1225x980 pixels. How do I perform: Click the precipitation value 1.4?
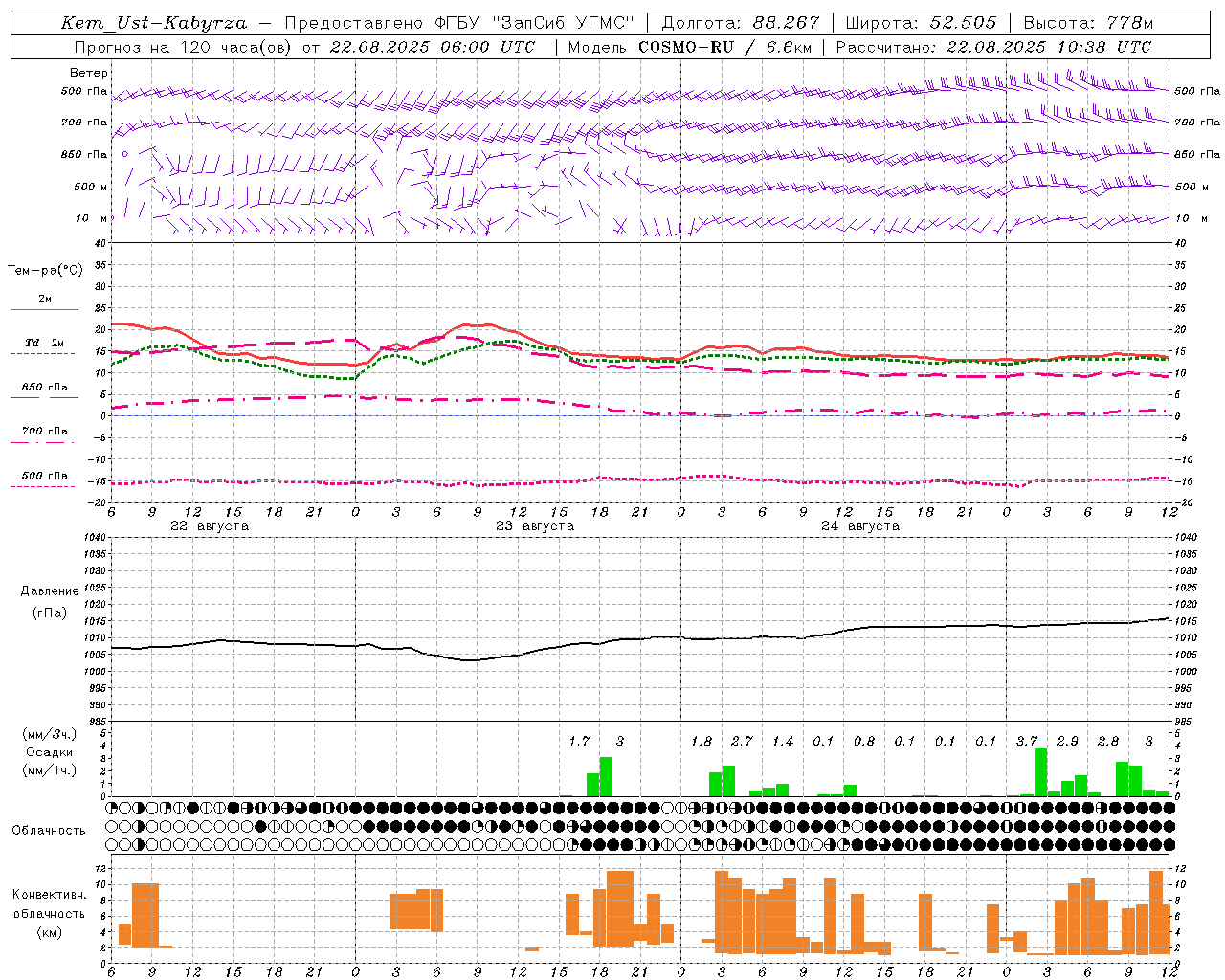coord(783,741)
